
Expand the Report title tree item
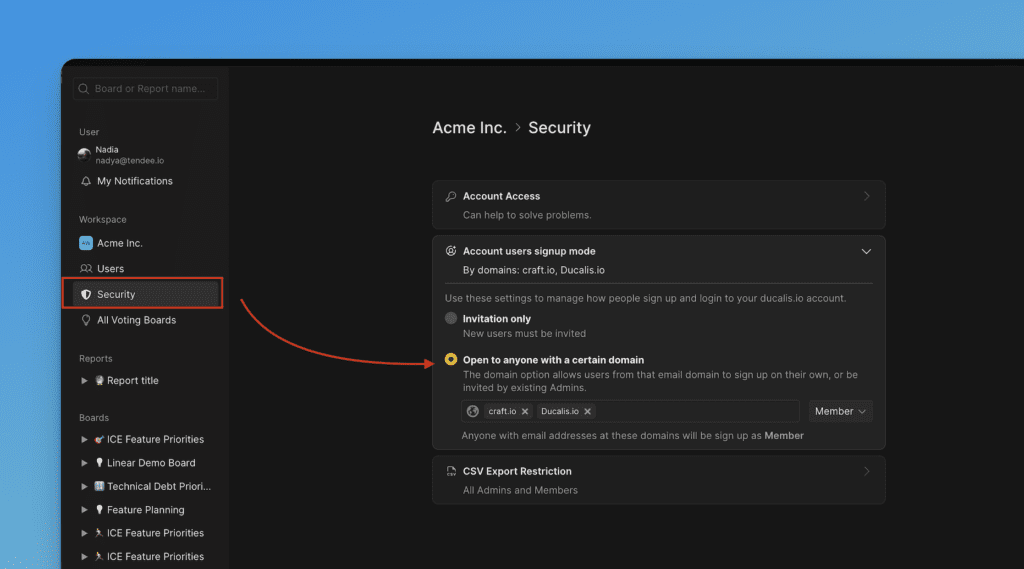[85, 381]
